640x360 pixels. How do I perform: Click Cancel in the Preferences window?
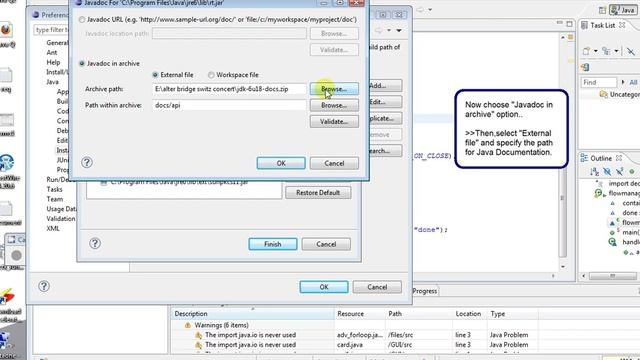tap(377, 287)
